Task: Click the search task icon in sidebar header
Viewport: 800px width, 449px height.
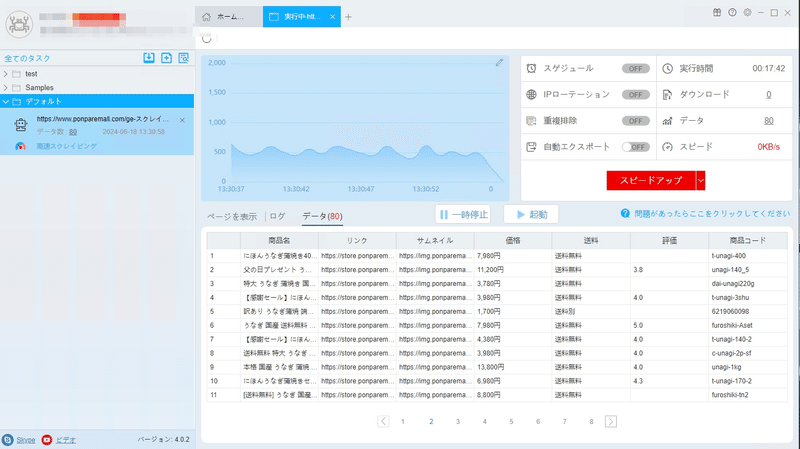Action: [184, 58]
